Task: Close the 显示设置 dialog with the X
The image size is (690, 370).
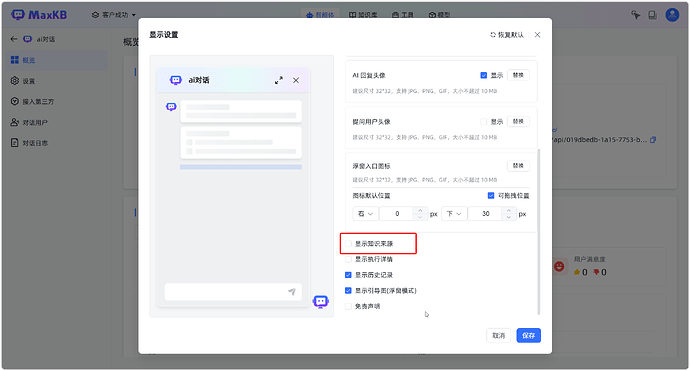Action: click(x=537, y=35)
